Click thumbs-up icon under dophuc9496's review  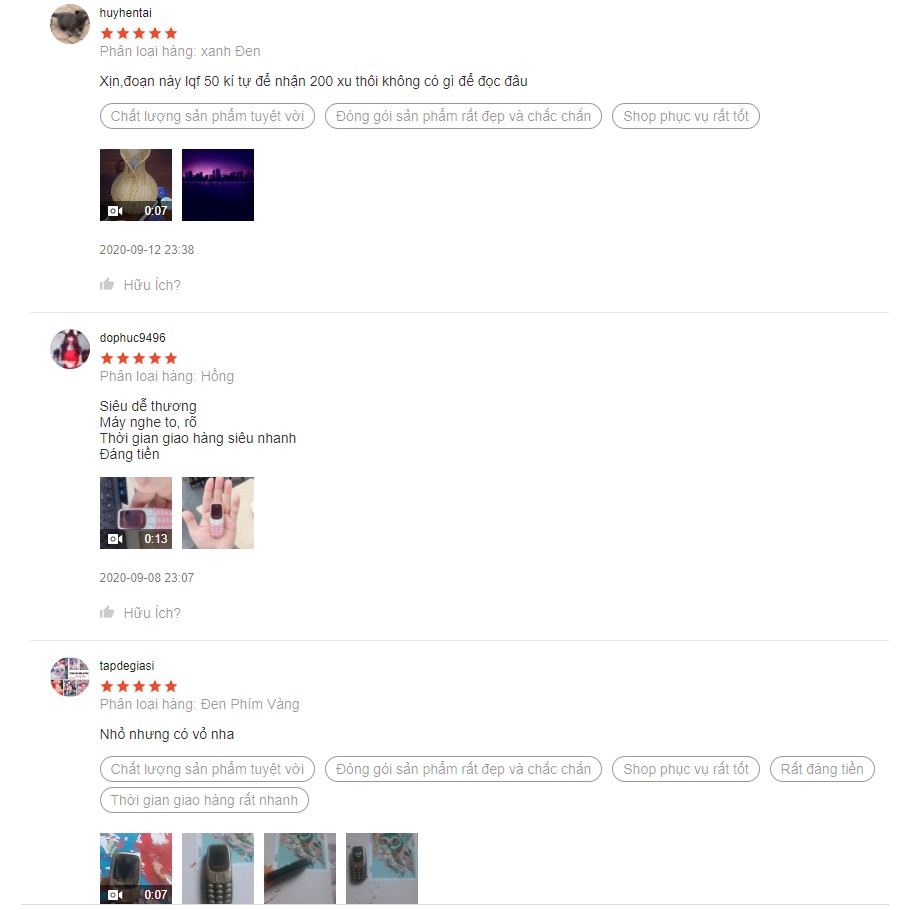107,612
